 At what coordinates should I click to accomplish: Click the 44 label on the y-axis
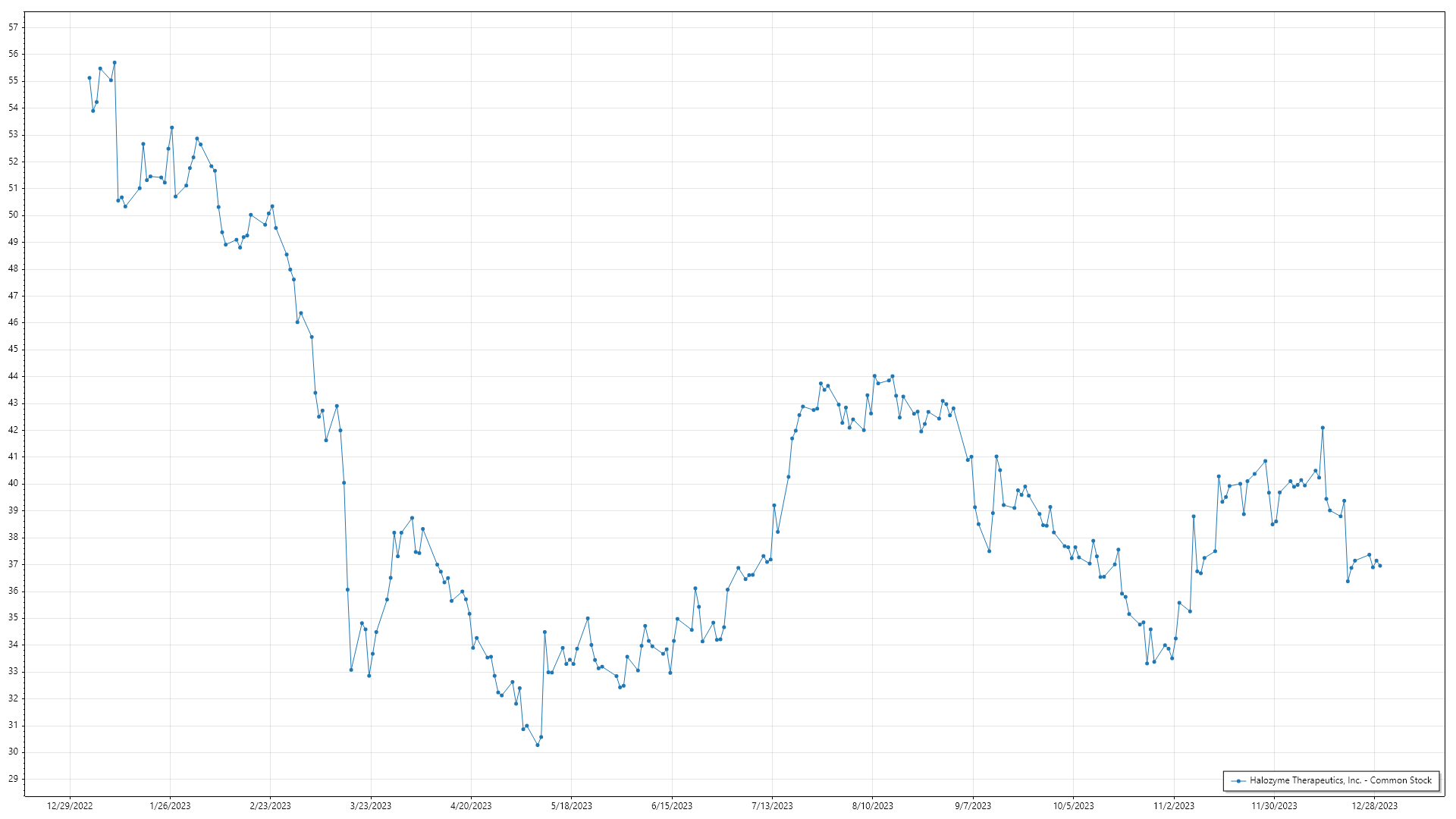[x=13, y=376]
